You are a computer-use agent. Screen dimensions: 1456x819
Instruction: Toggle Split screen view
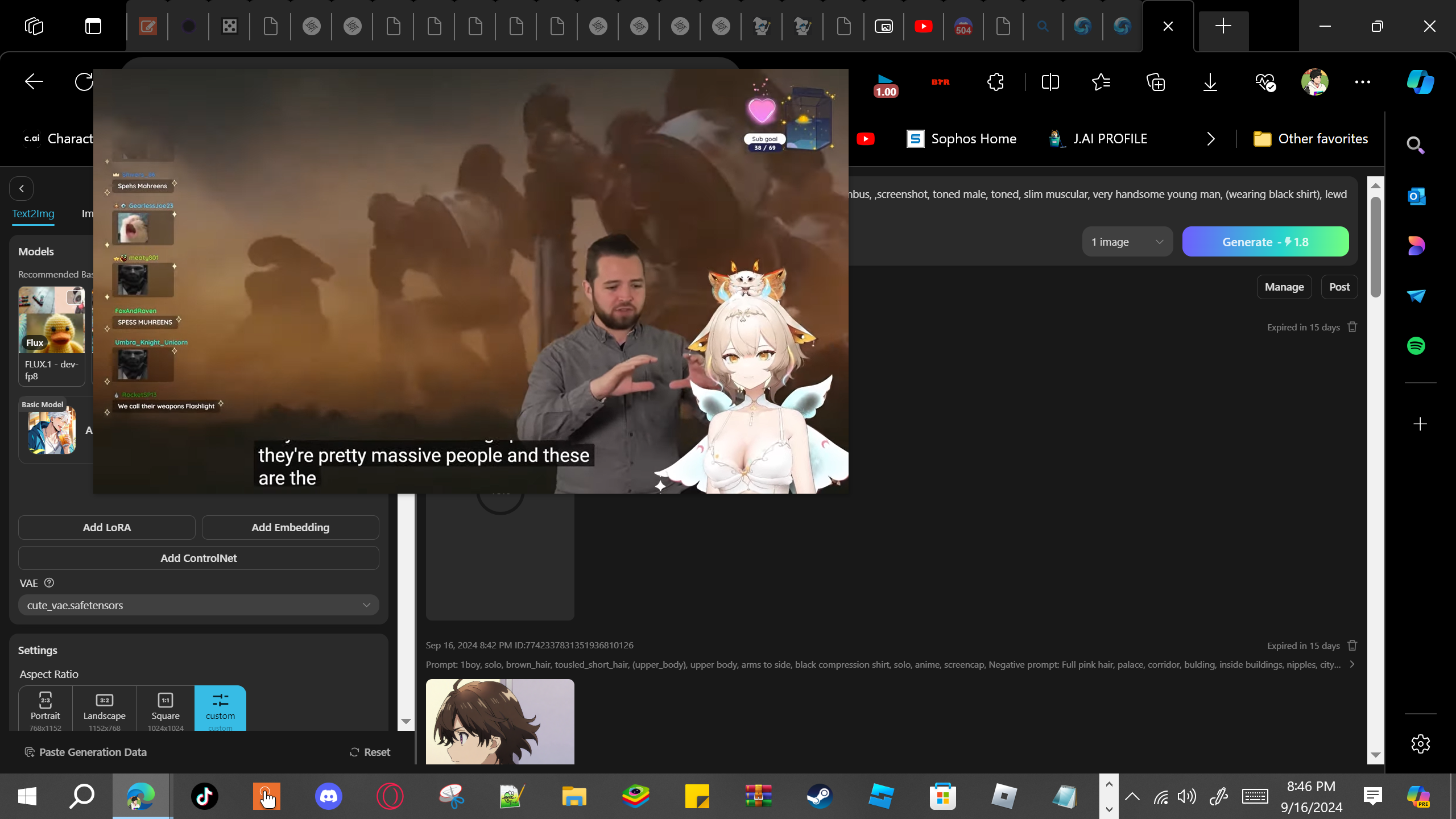pos(1050,82)
